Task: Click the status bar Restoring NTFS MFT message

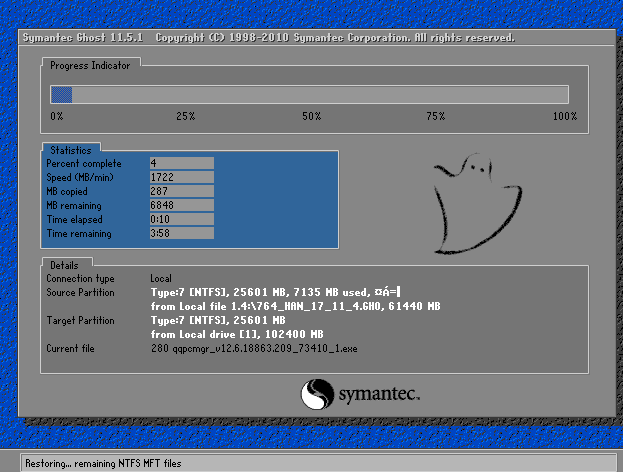Action: 103,463
